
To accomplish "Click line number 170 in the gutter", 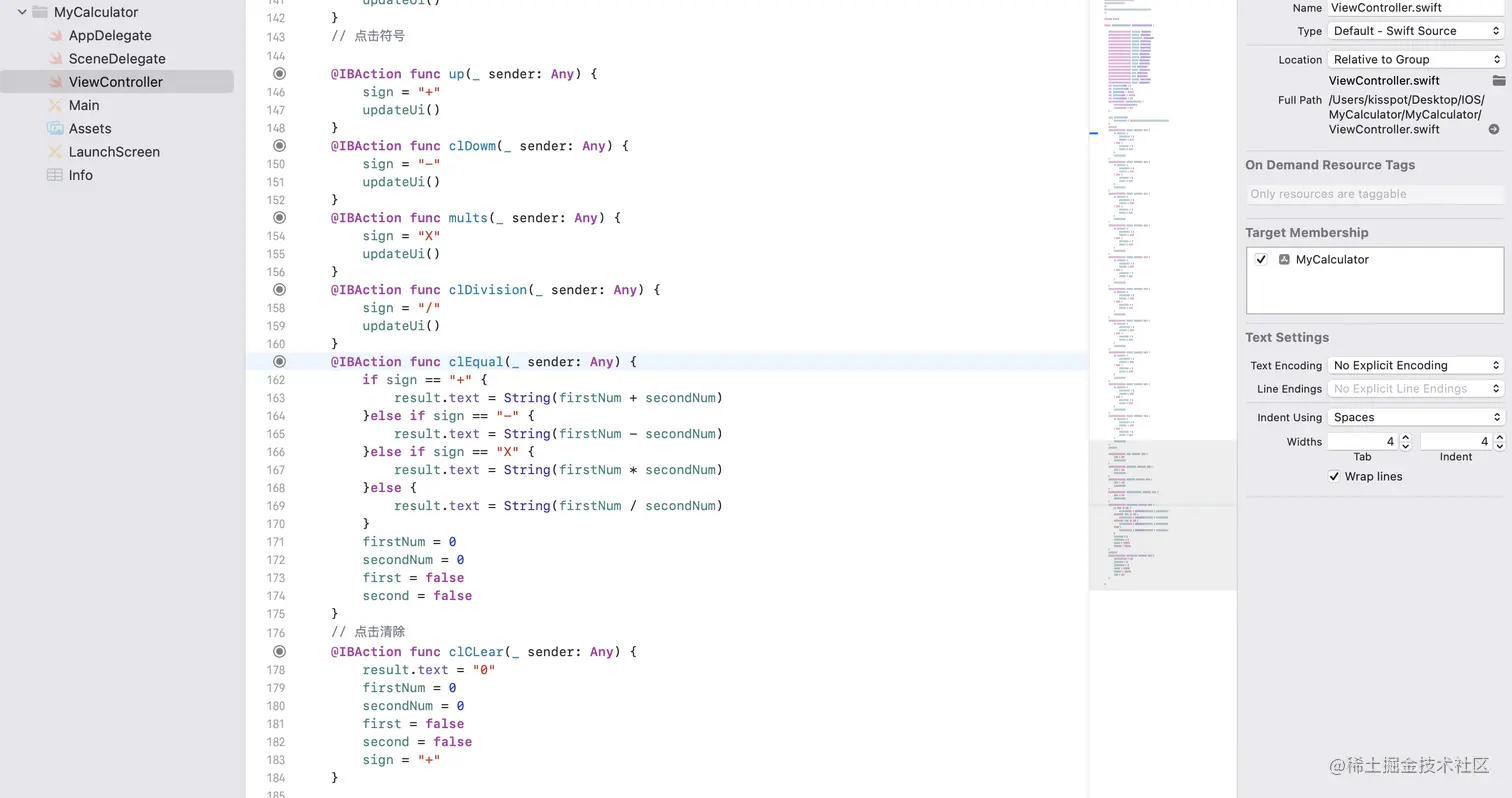I will (276, 524).
